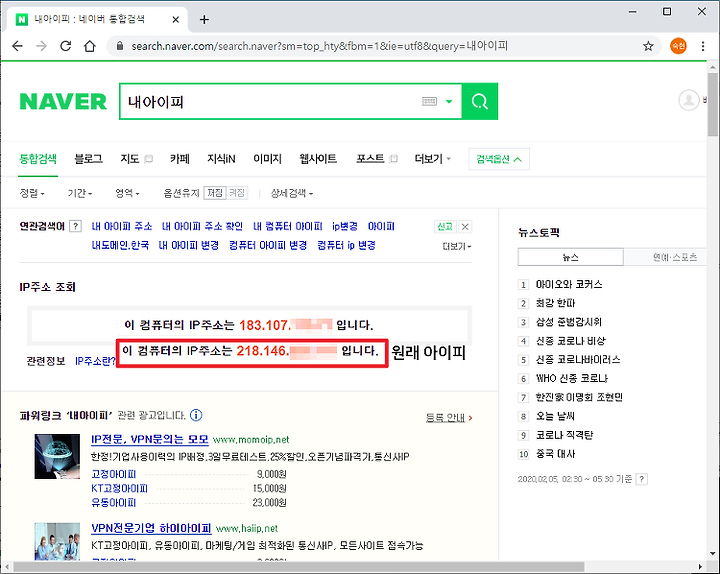Click the 고정아이피 9,000원 link
Viewport: 720px width, 574px height.
tap(113, 474)
